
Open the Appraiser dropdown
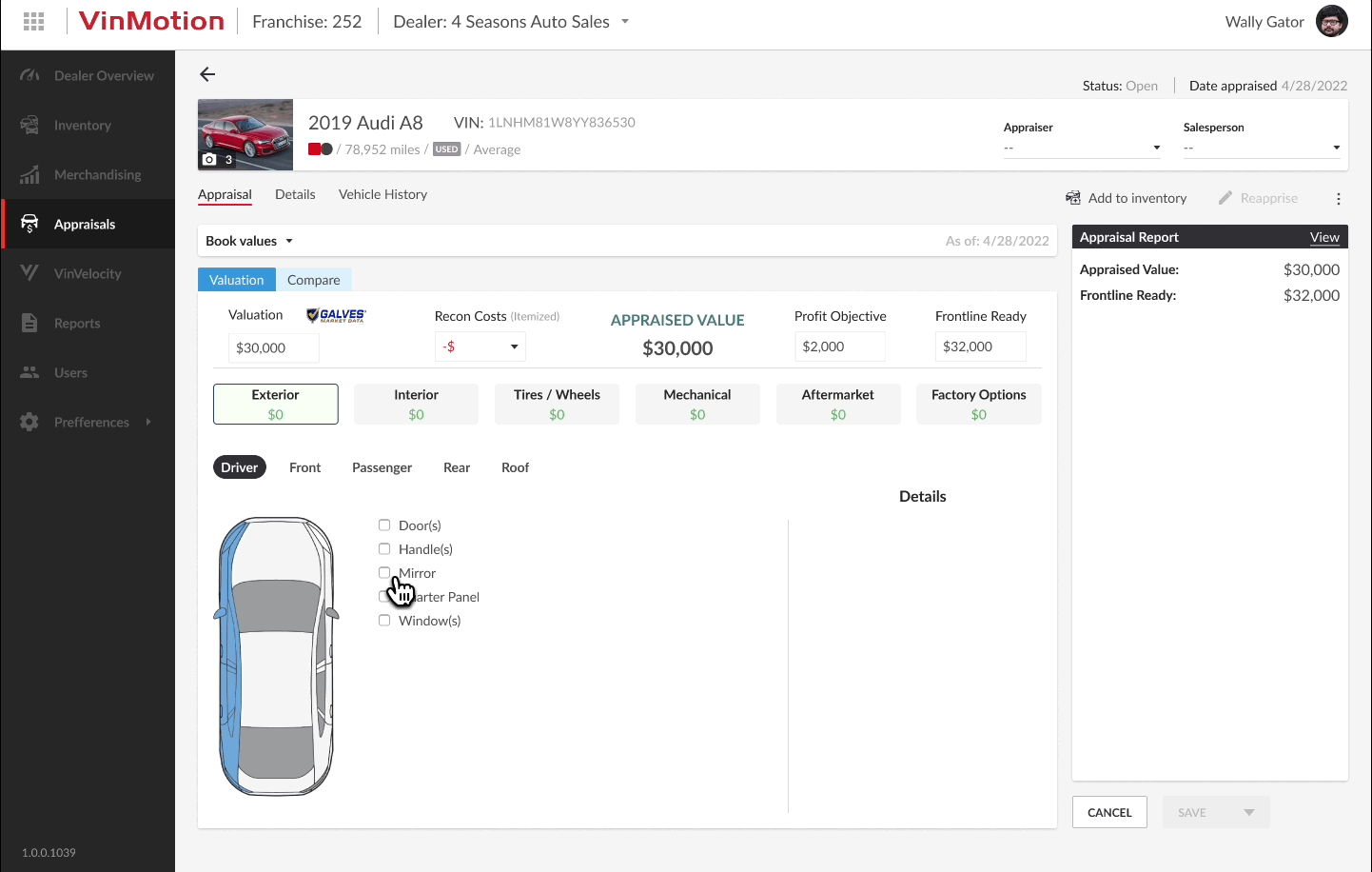1083,148
